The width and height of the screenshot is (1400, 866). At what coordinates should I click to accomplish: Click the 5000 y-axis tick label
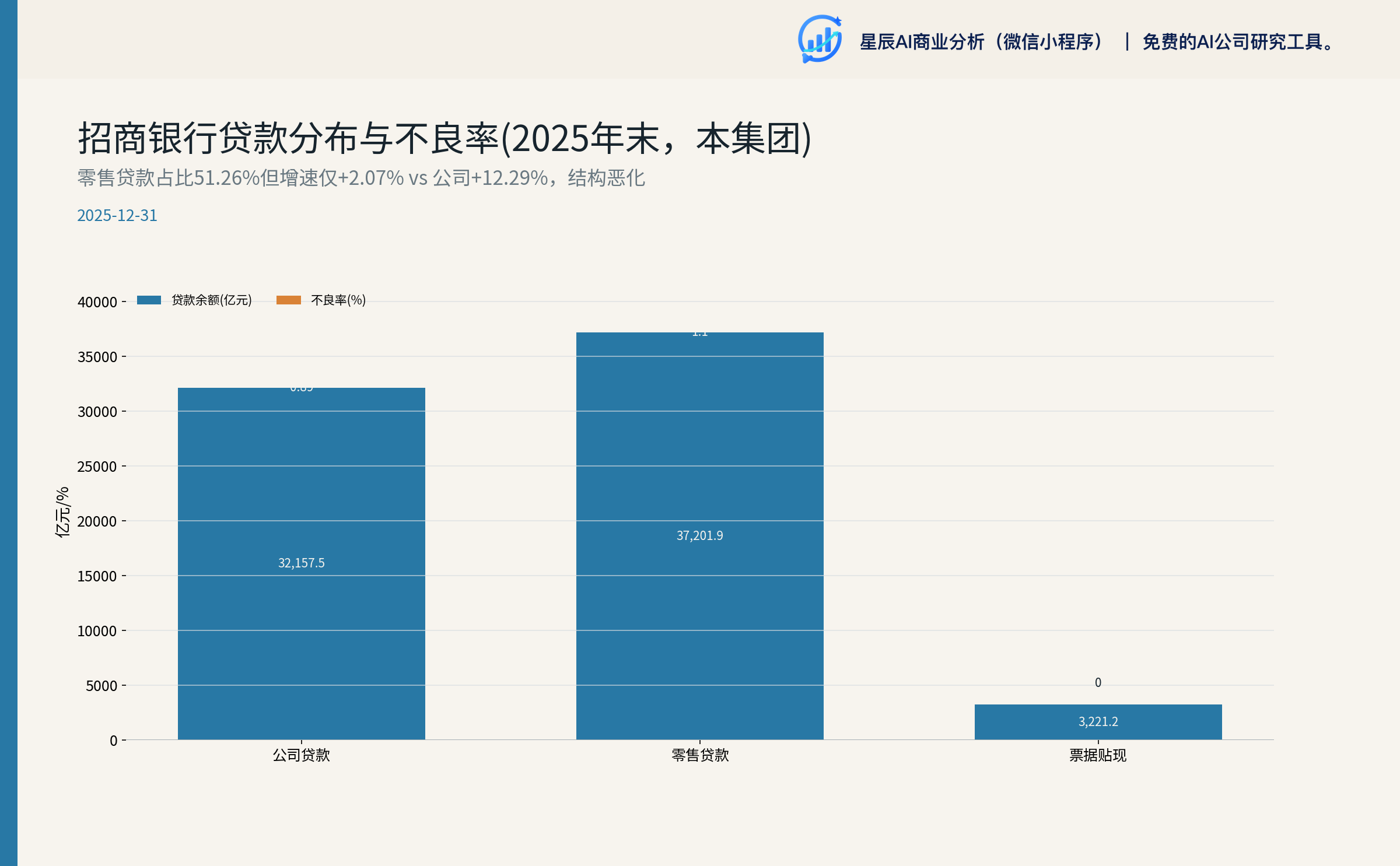(101, 686)
